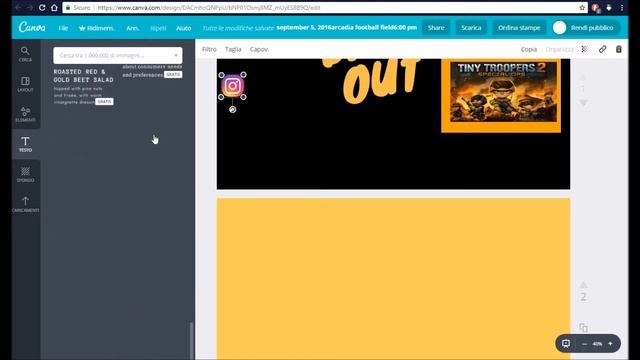Viewport: 640px width, 360px height.
Task: Open the browser three-dot menu
Action: (622, 7)
